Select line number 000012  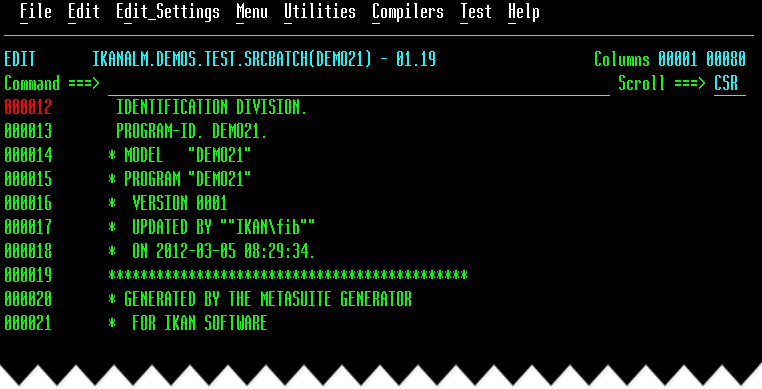pyautogui.click(x=28, y=107)
